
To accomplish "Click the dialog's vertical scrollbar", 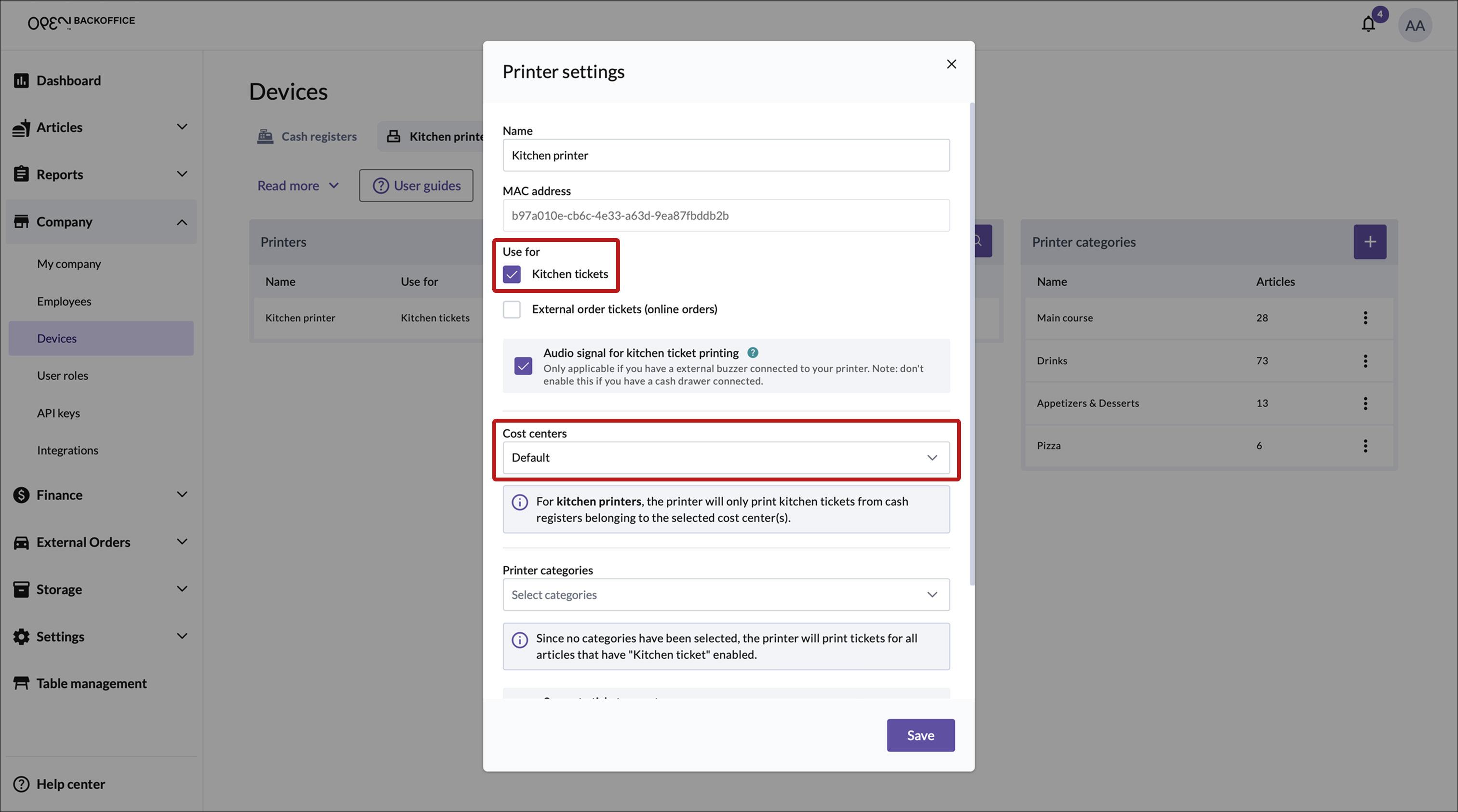I will coord(972,344).
